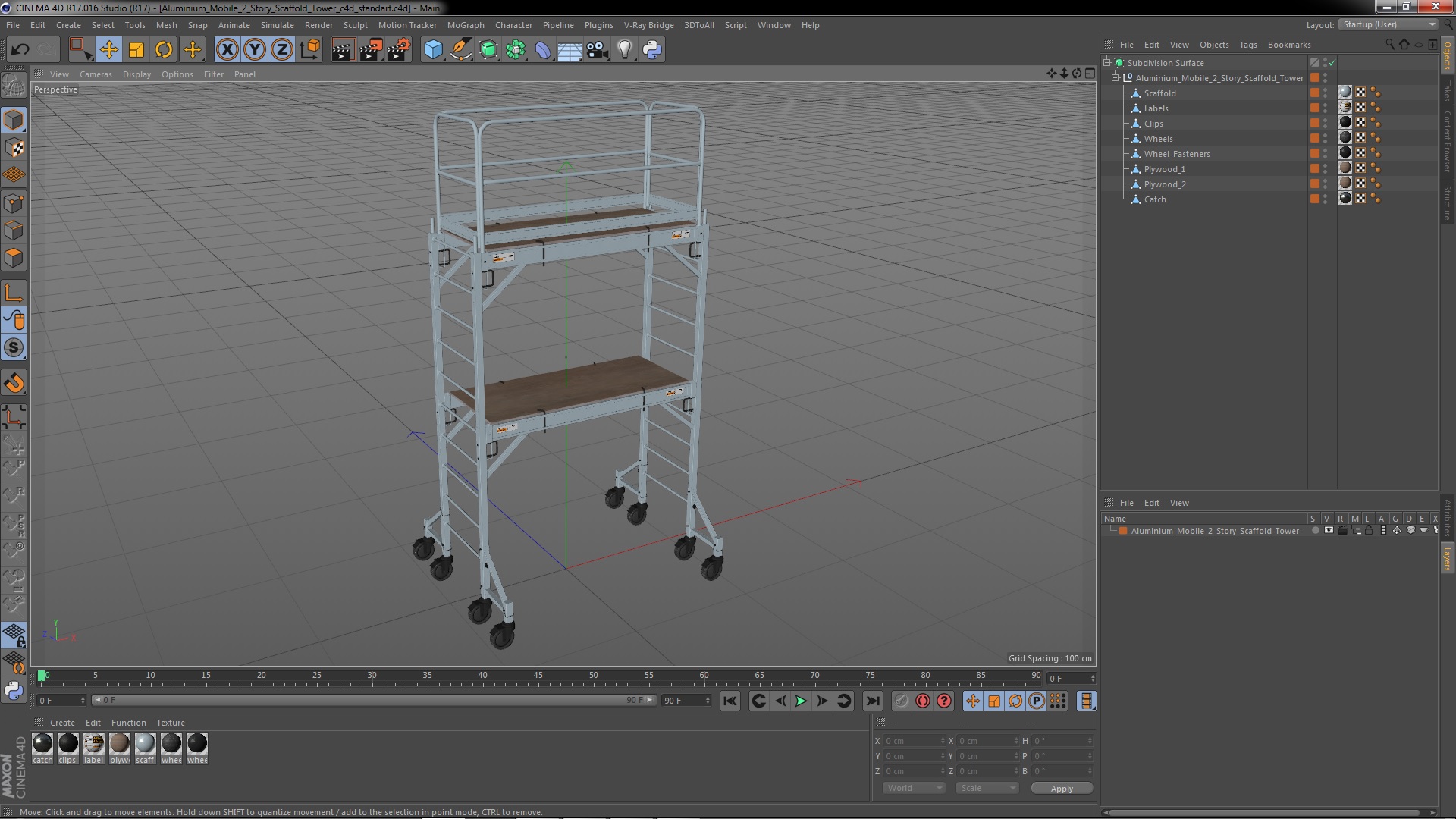This screenshot has width=1456, height=819.
Task: Open Edit Render Settings icon
Action: coord(399,50)
